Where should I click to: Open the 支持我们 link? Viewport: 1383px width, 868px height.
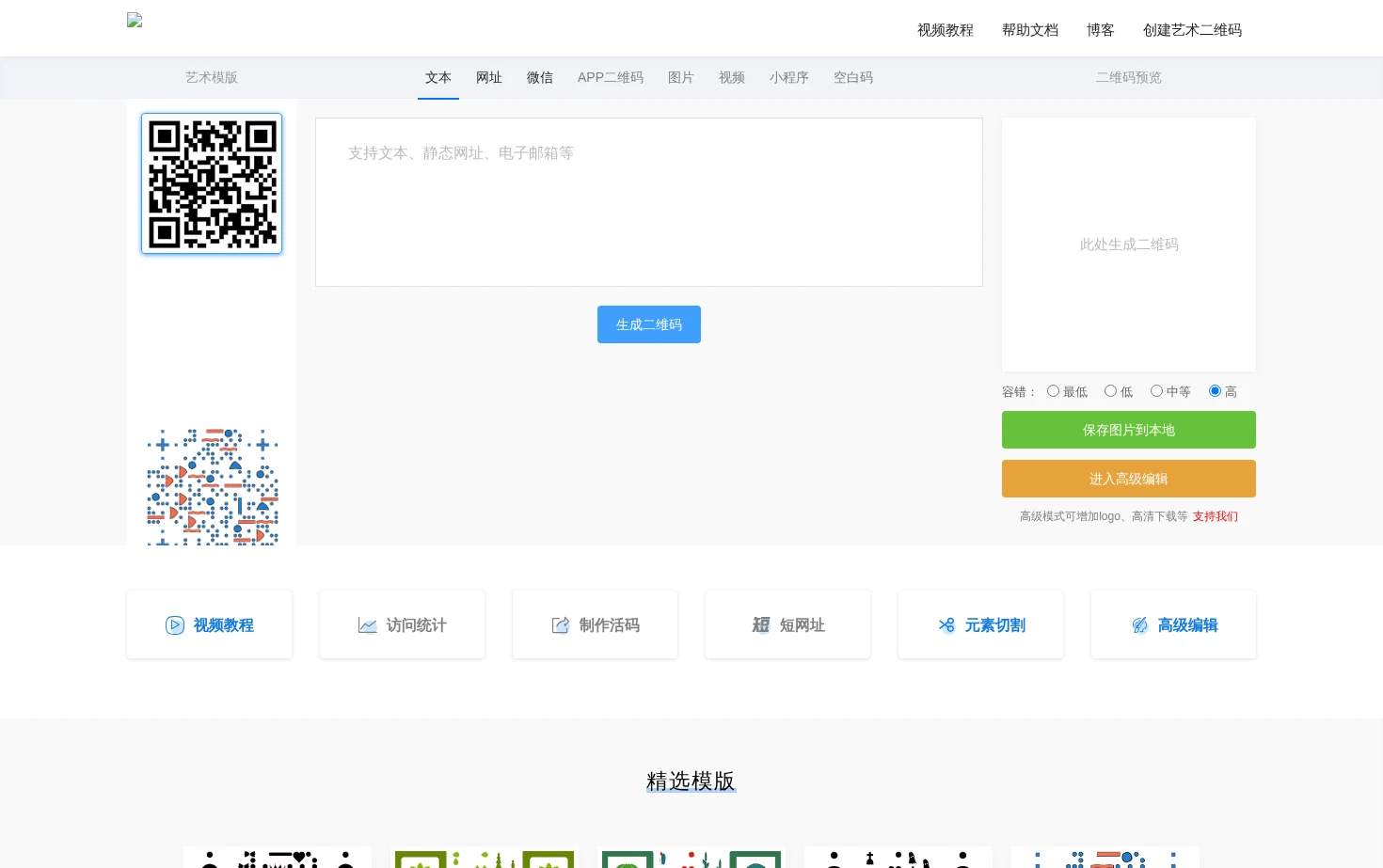[x=1216, y=516]
